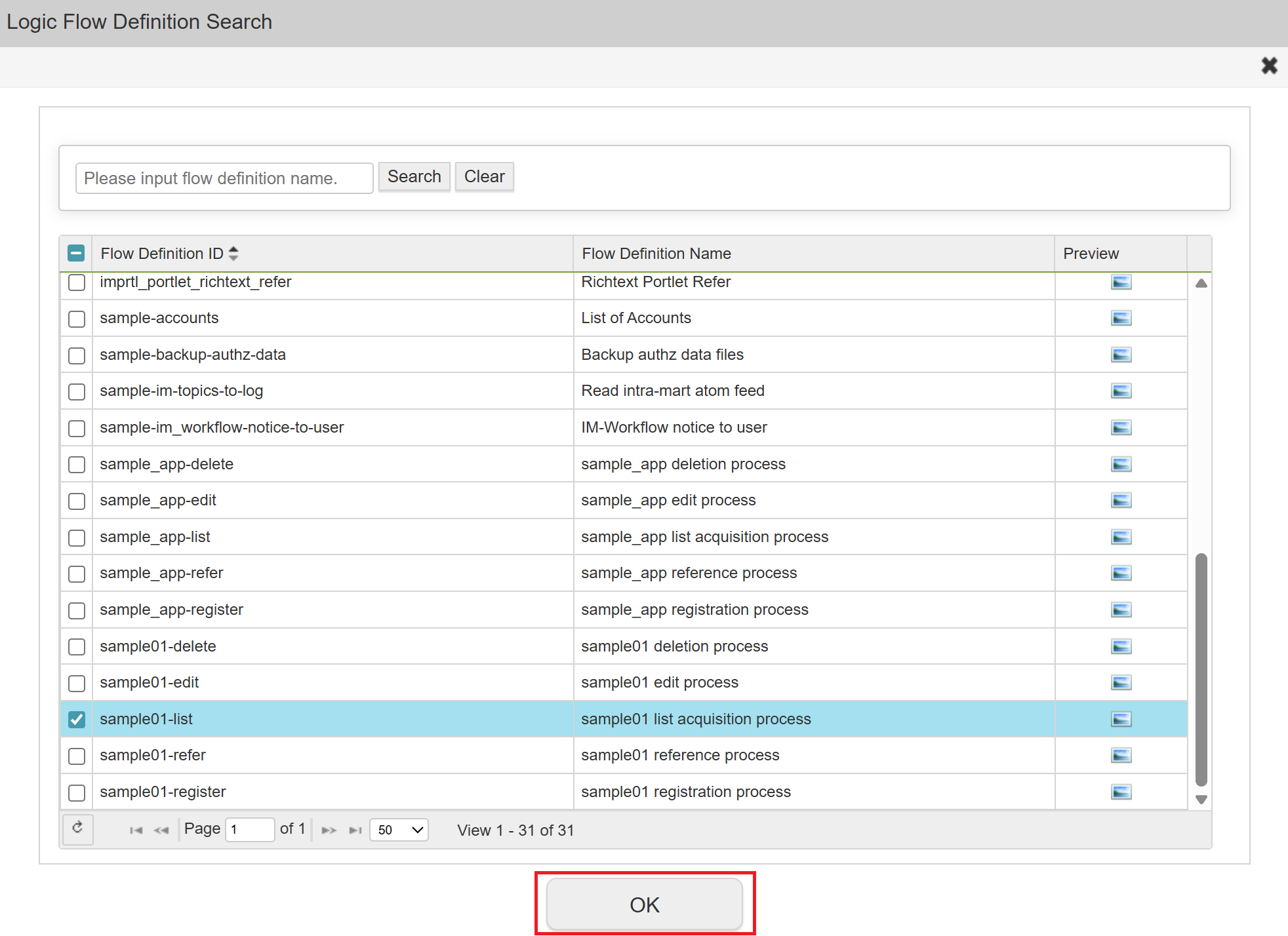Uncheck the sample01-list checkbox
Image resolution: width=1288 pixels, height=936 pixels.
(77, 720)
